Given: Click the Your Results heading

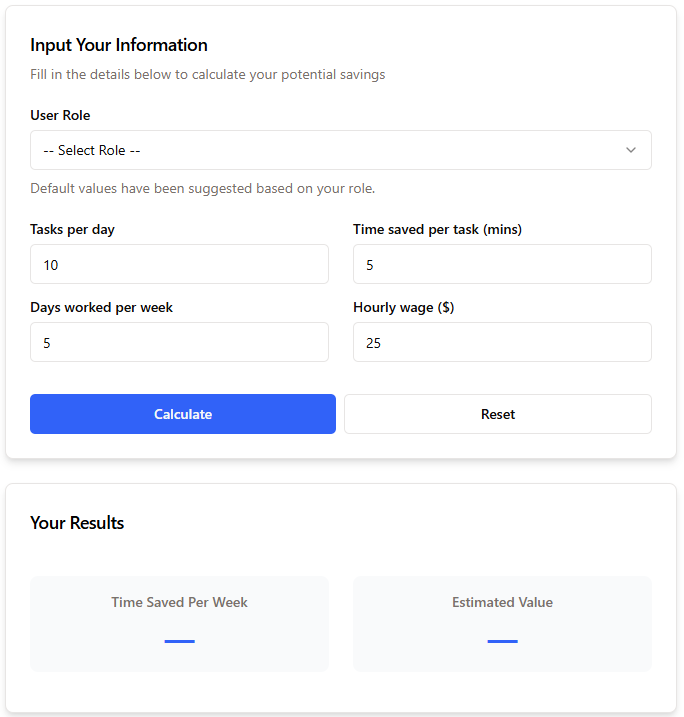Looking at the screenshot, I should pyautogui.click(x=77, y=523).
